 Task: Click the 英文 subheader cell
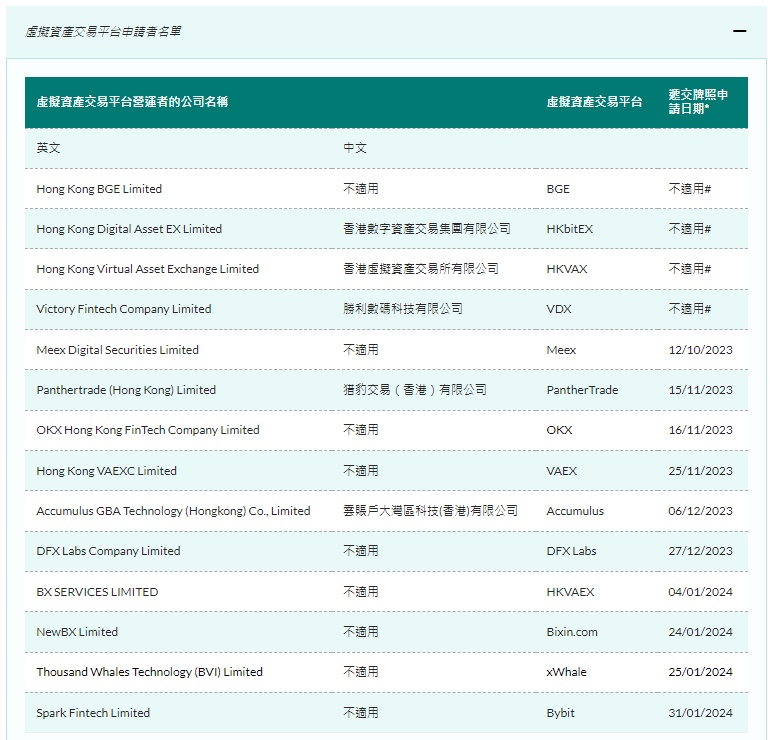pos(48,148)
